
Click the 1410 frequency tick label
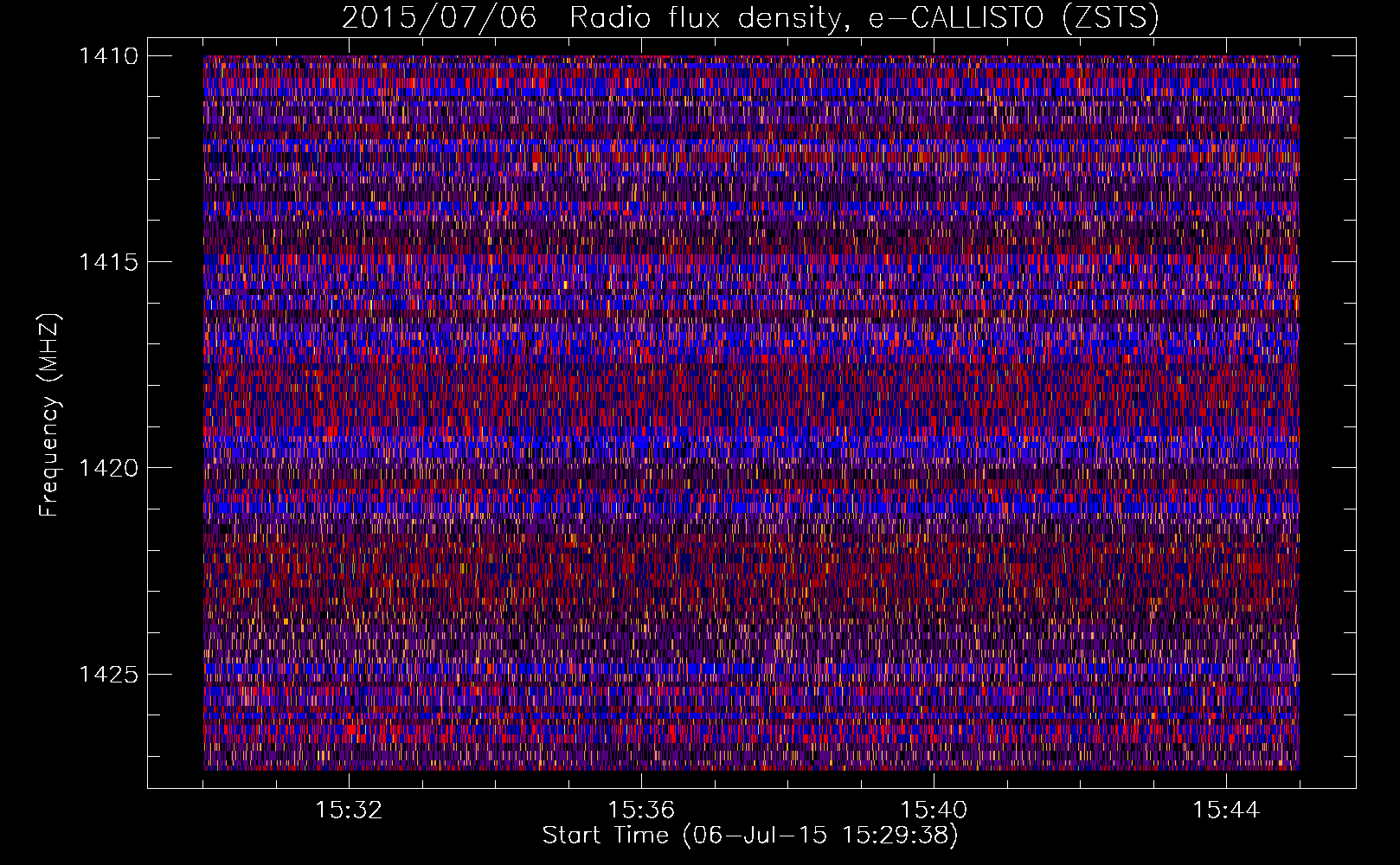coord(108,56)
